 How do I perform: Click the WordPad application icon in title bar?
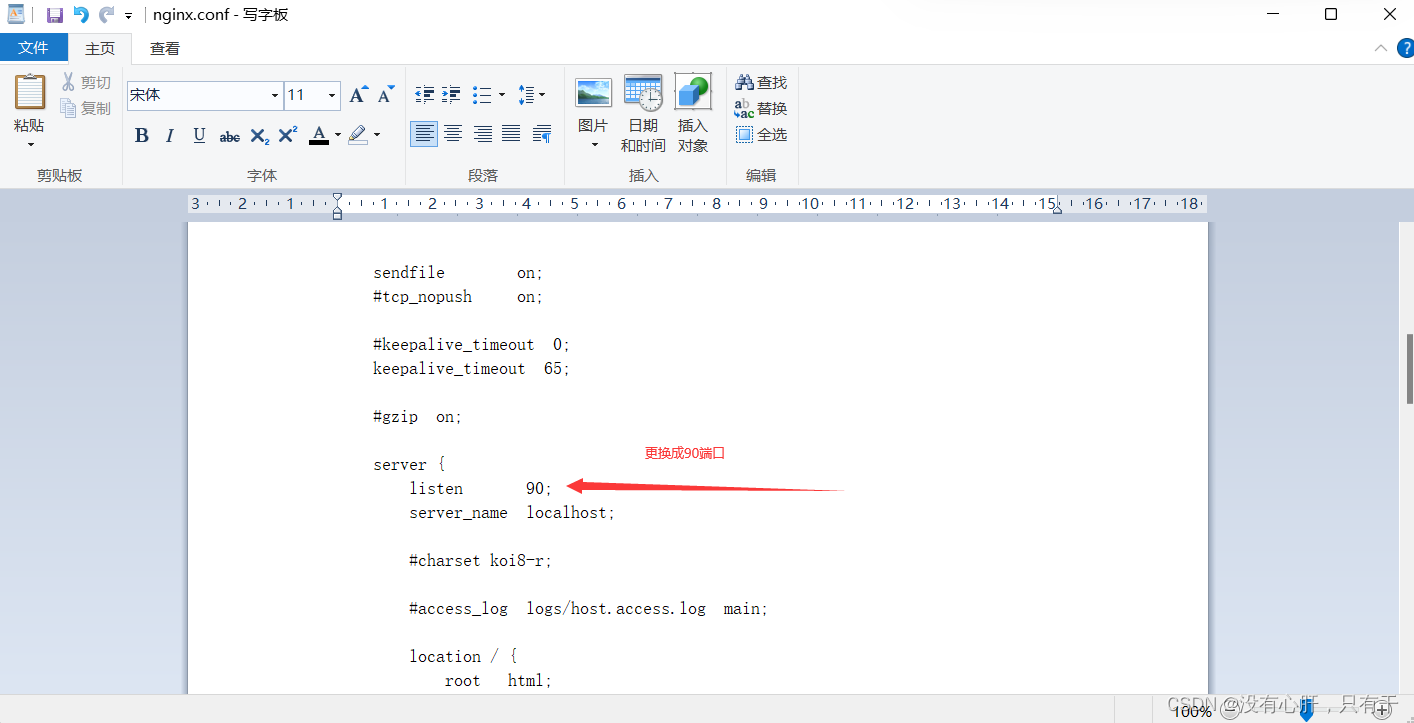[16, 15]
